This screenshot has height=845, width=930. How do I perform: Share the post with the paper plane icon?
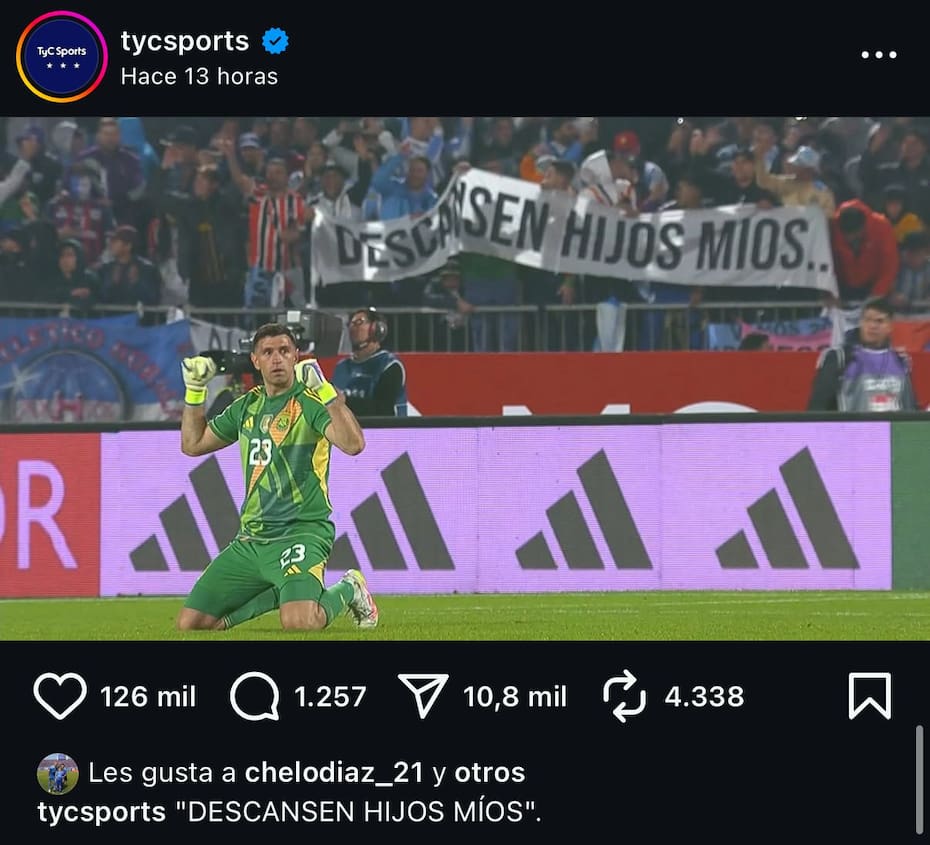(423, 696)
